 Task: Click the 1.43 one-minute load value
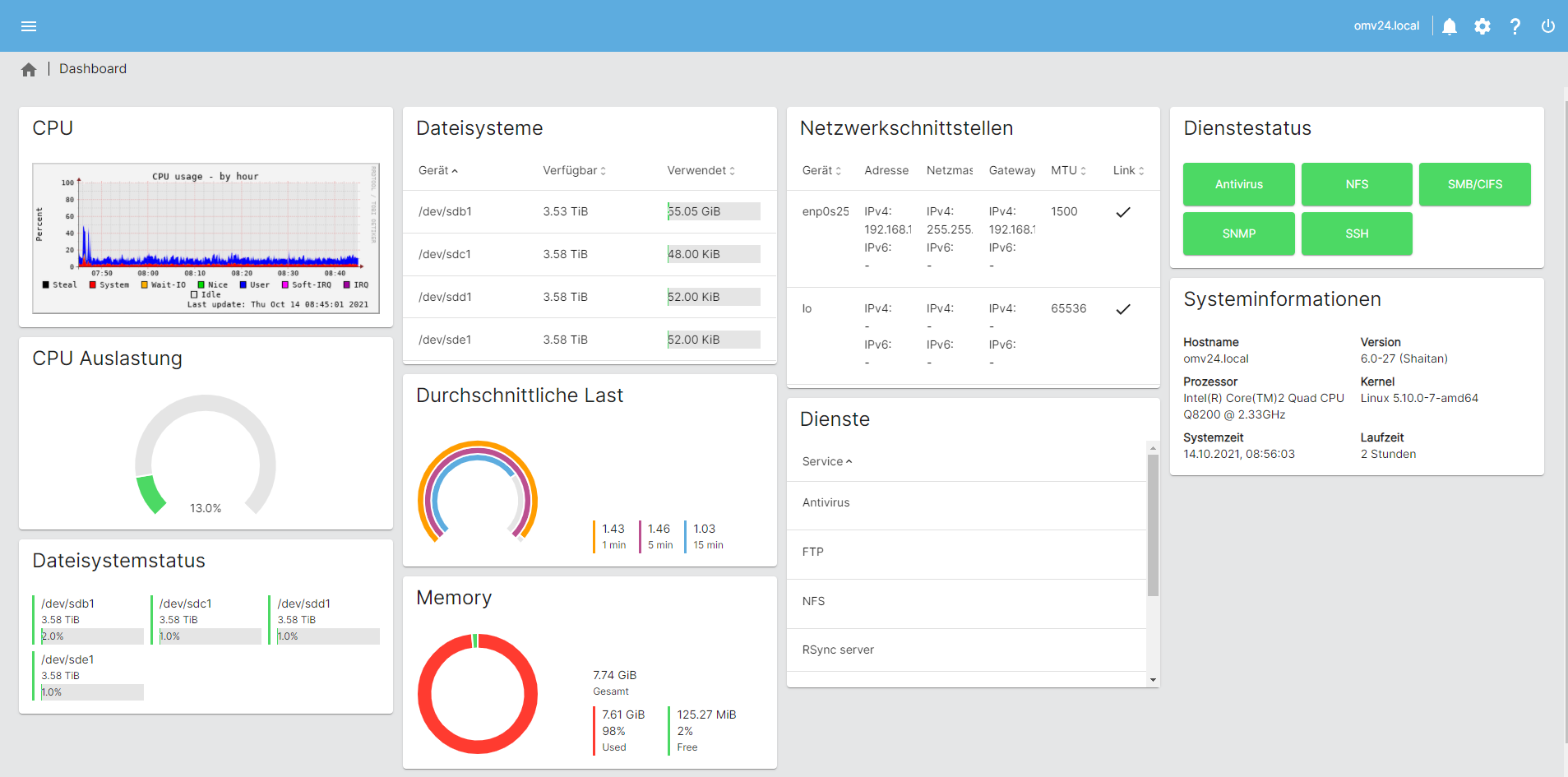coord(613,529)
